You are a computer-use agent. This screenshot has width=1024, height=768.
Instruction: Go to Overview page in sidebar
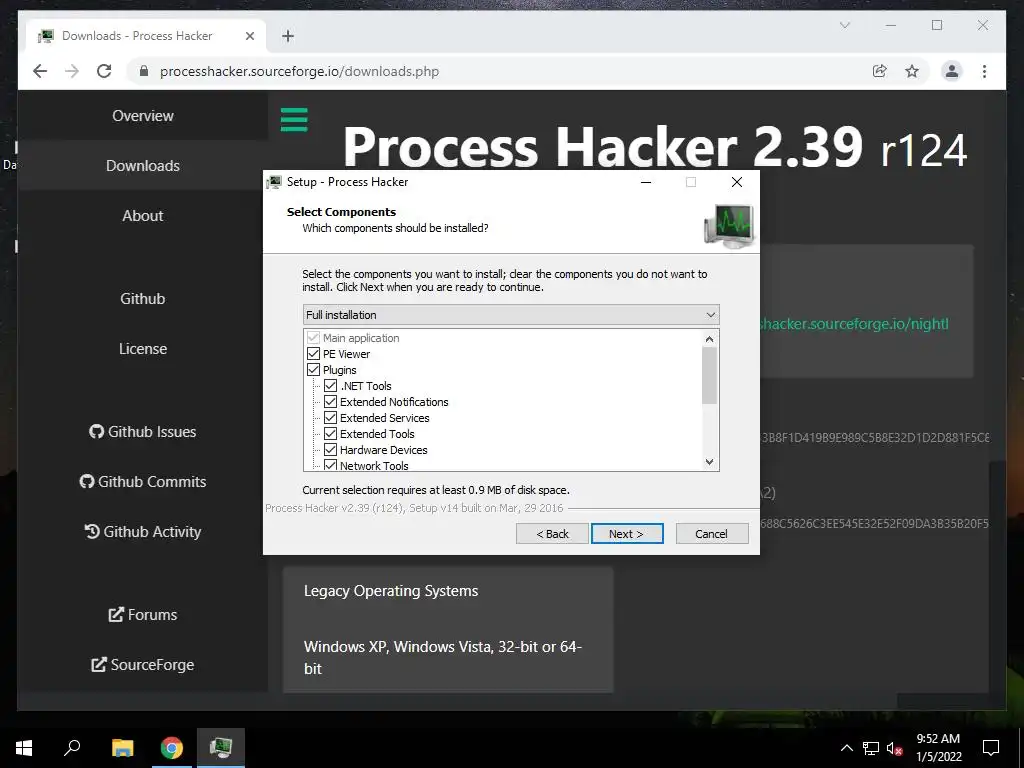142,116
